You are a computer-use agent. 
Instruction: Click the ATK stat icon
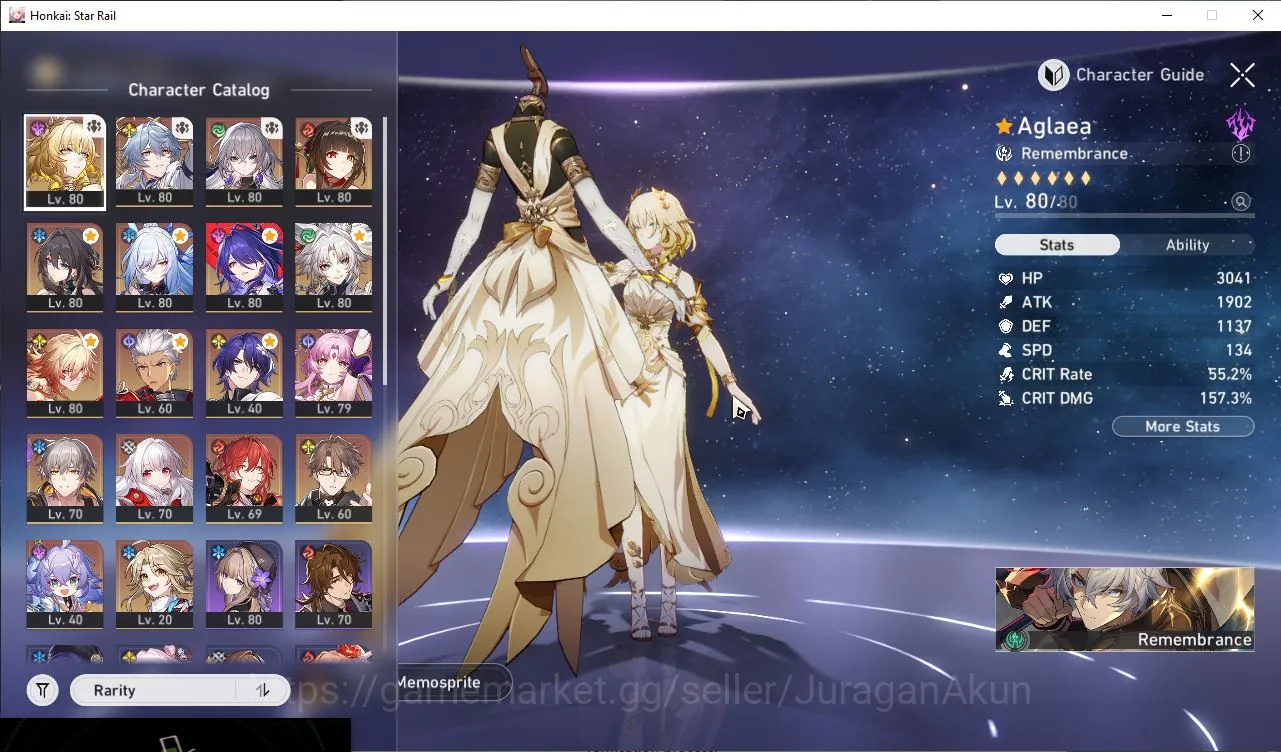coord(1005,302)
